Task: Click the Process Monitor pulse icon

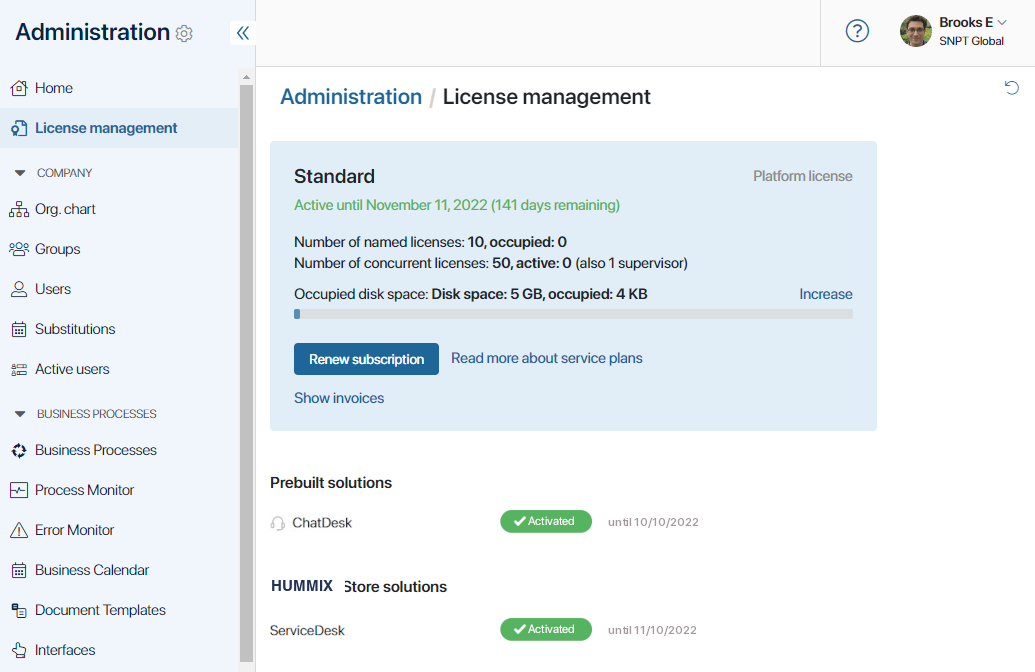Action: click(x=19, y=490)
